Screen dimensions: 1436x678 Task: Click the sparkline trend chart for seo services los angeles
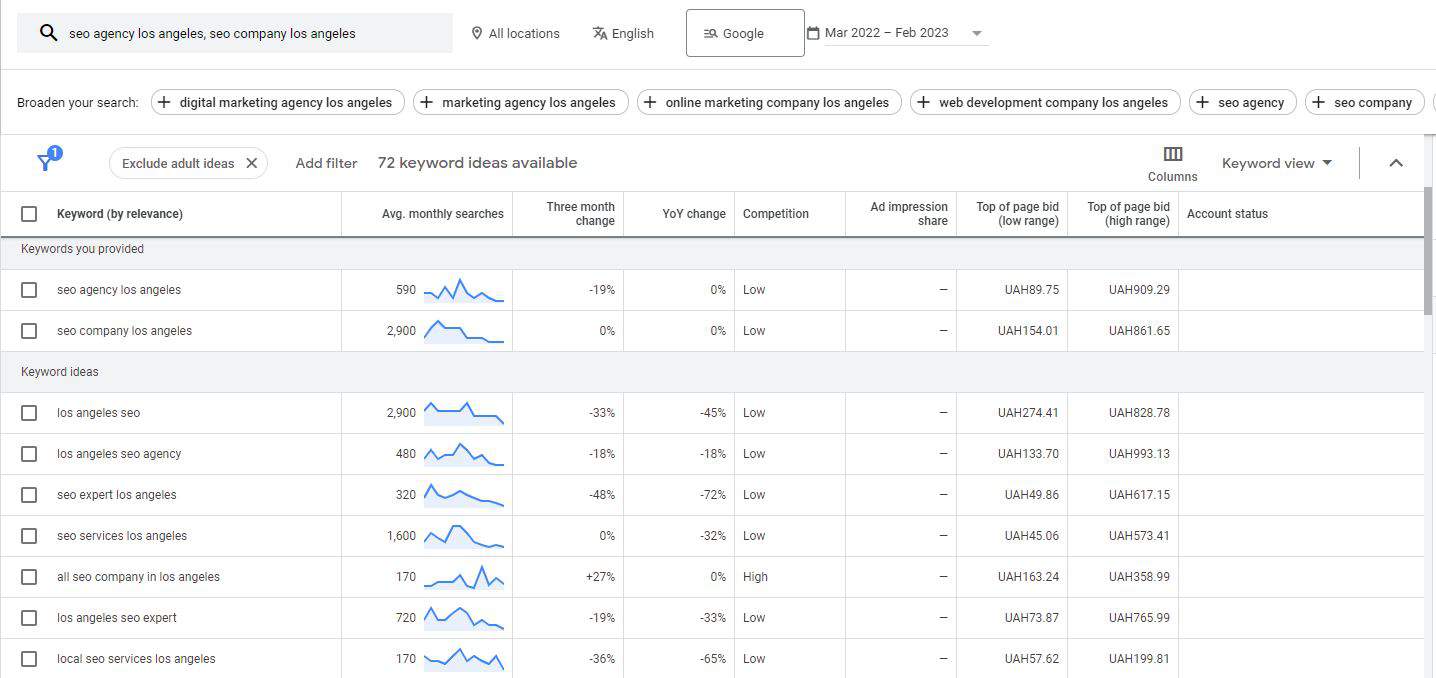[x=462, y=535]
